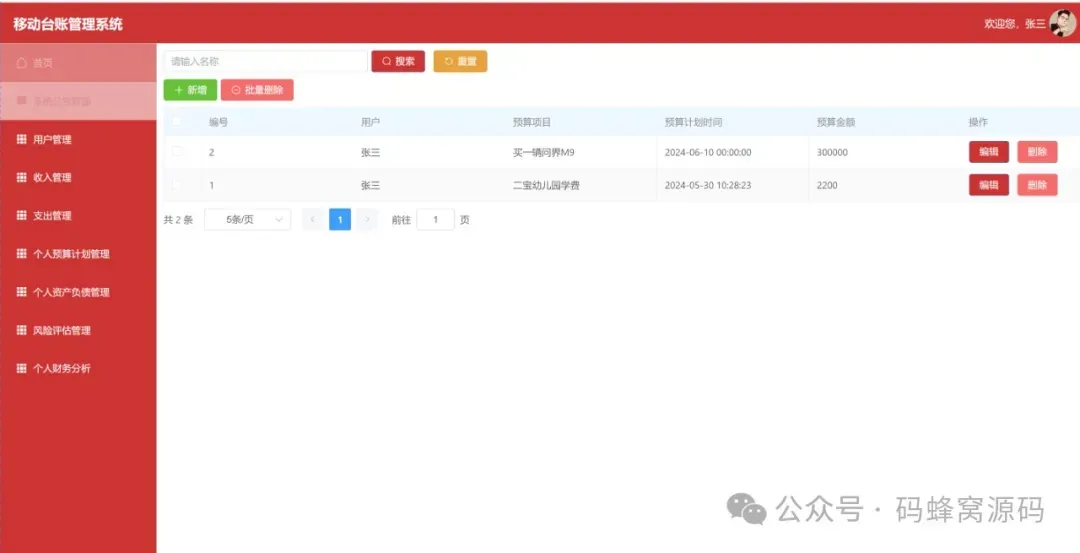Click the 前往 page jump input box
Image resolution: width=1080 pixels, height=553 pixels.
435,220
